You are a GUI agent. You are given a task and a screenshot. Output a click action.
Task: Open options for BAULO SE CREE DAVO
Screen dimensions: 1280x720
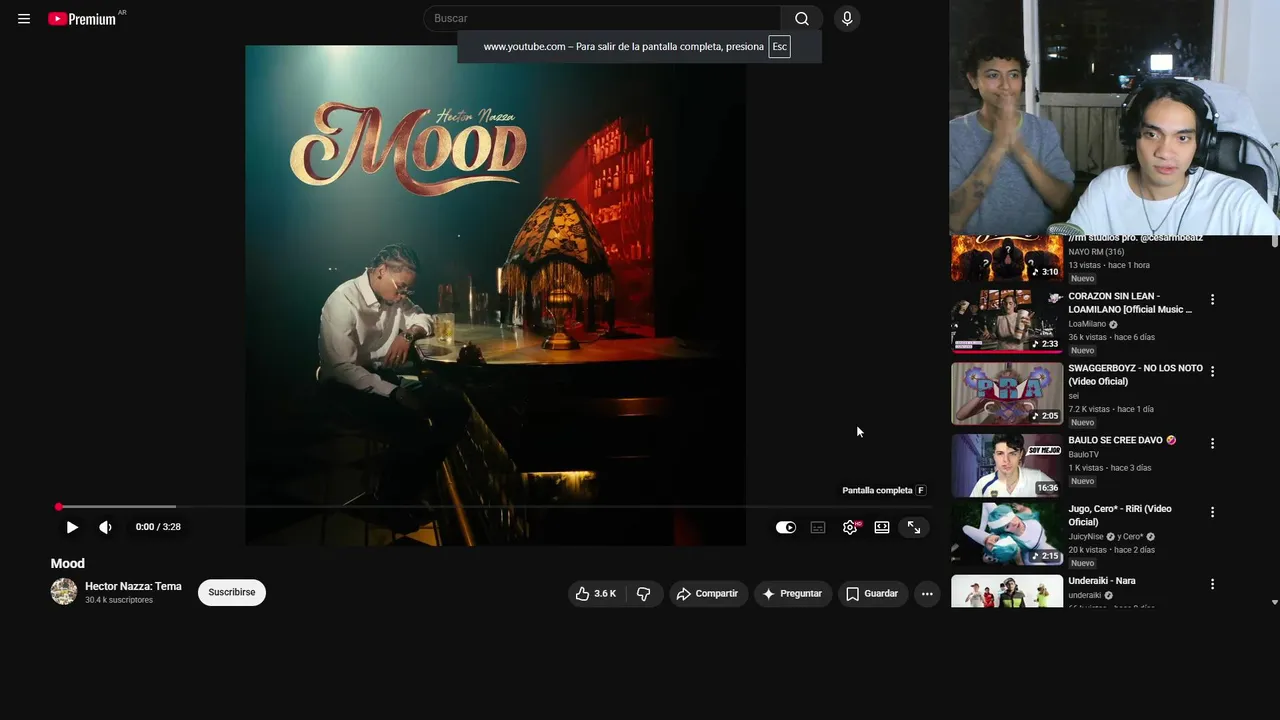(1212, 443)
